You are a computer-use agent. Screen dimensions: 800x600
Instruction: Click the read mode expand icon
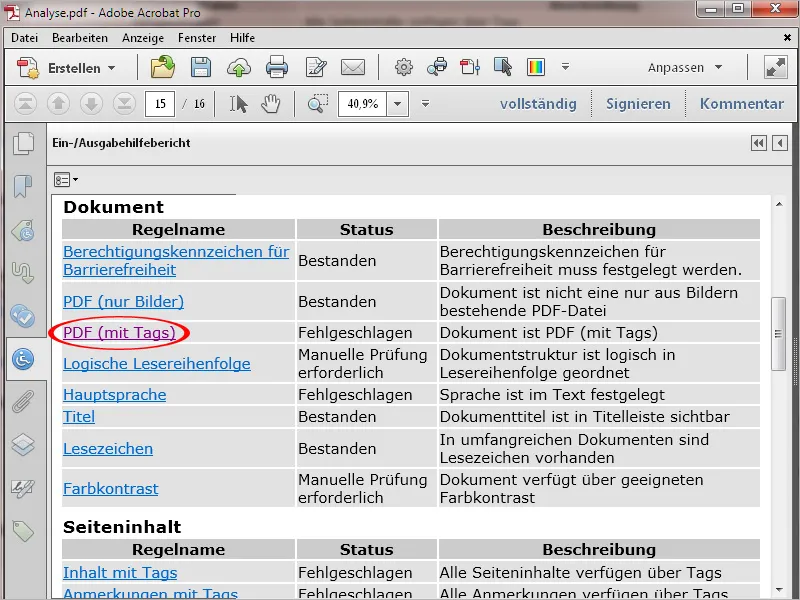click(775, 67)
